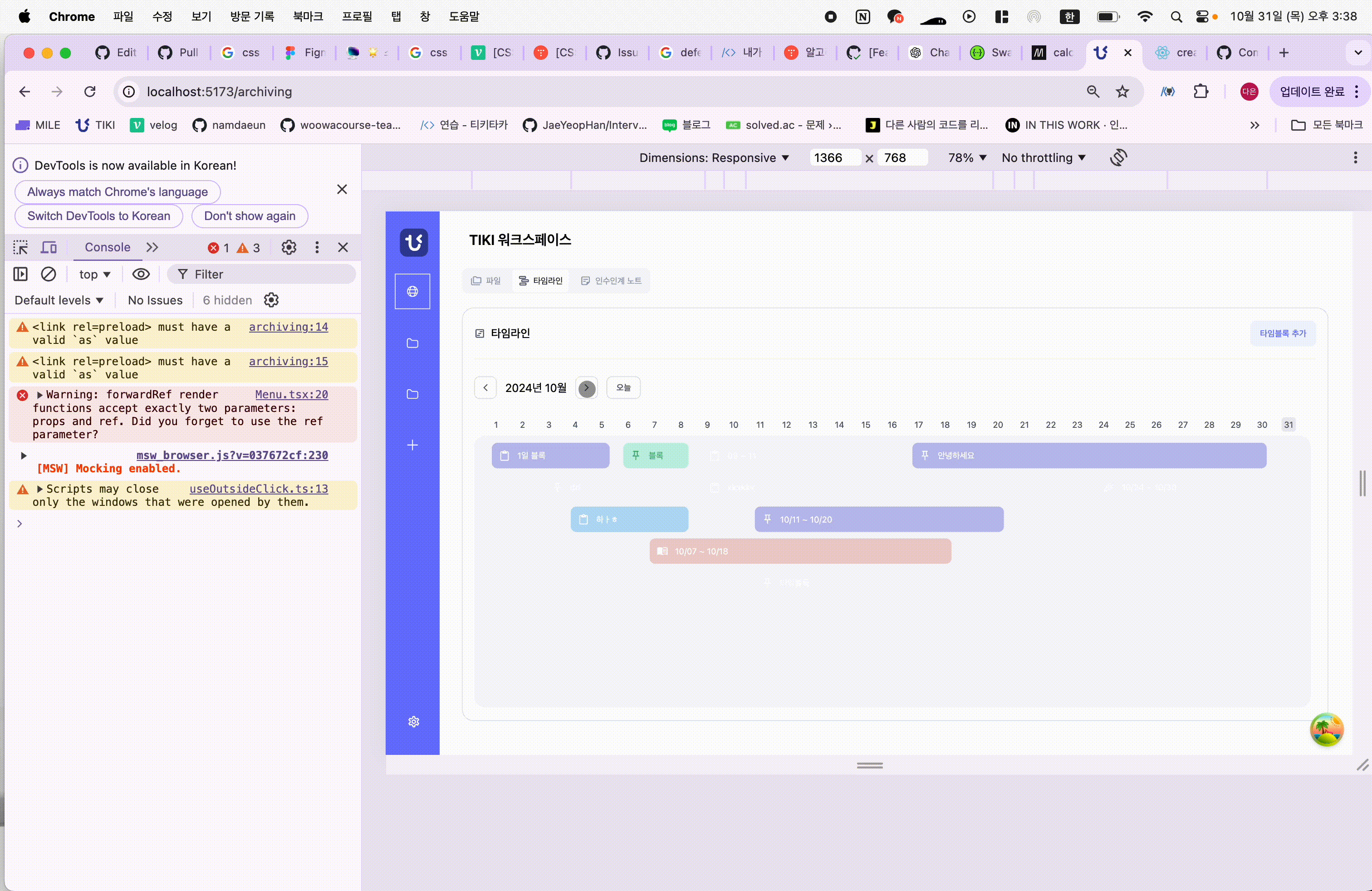Image resolution: width=1372 pixels, height=891 pixels.
Task: Expand the forwardRef warning message
Action: (40, 395)
